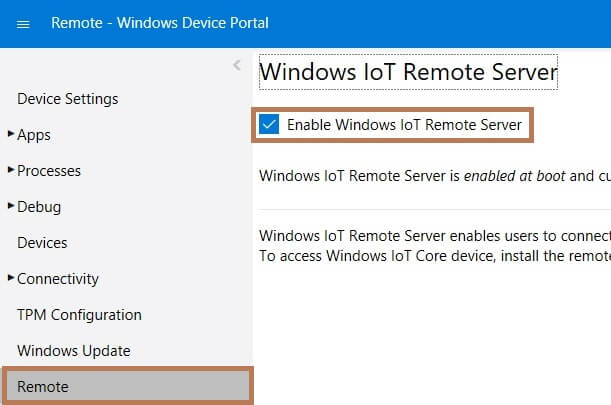This screenshot has width=611, height=405.
Task: Open the hamburger navigation menu
Action: point(24,23)
